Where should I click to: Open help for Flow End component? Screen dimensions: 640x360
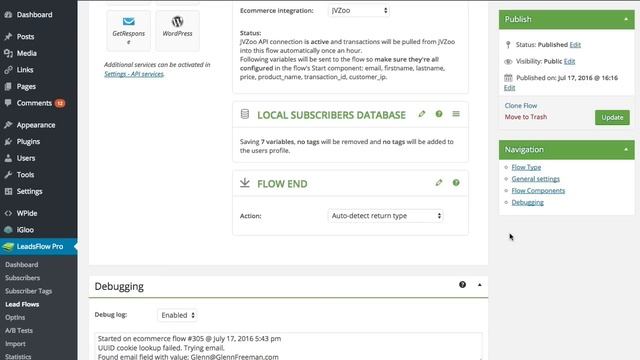(456, 182)
